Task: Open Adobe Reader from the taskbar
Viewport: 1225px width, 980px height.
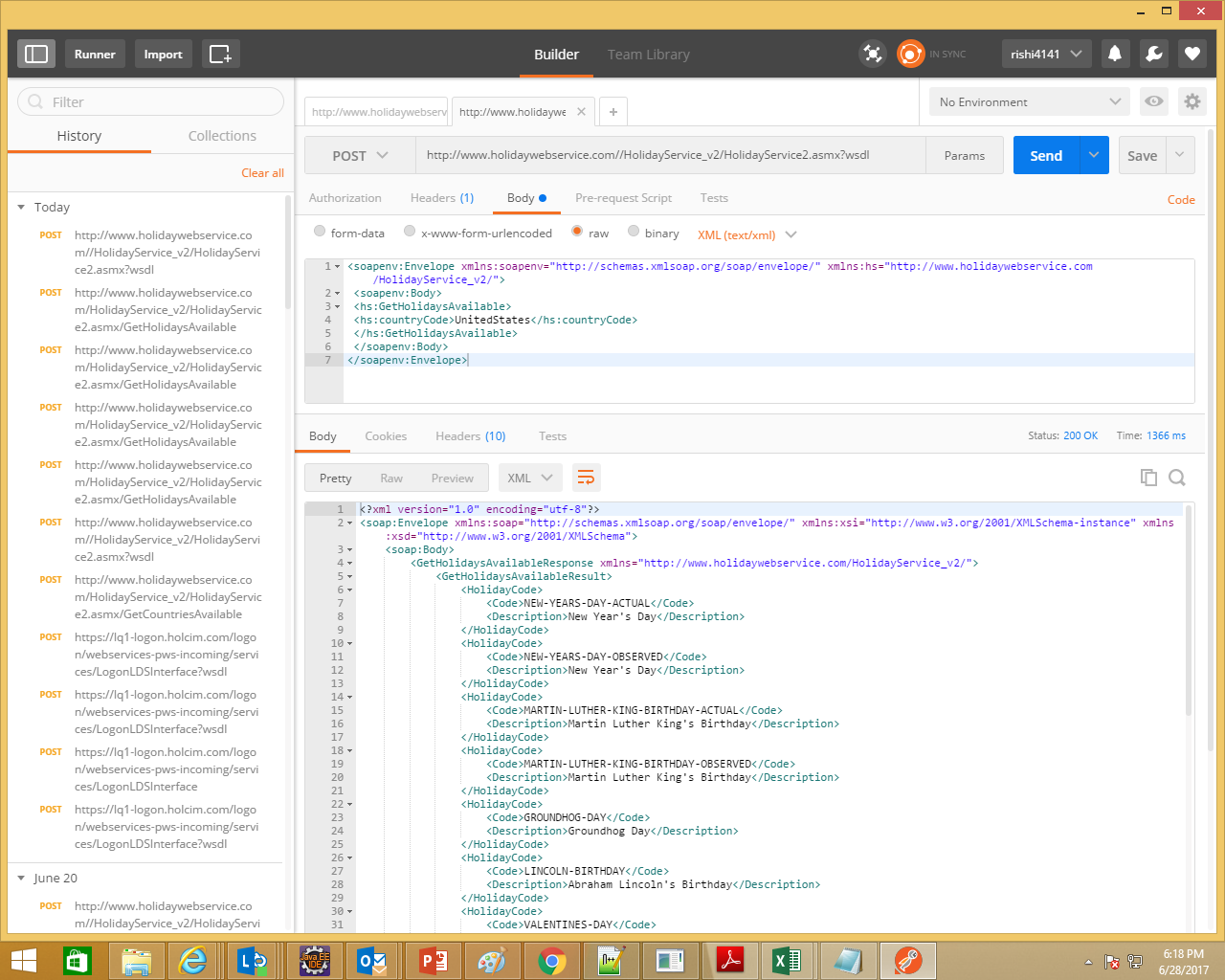Action: coord(730,961)
